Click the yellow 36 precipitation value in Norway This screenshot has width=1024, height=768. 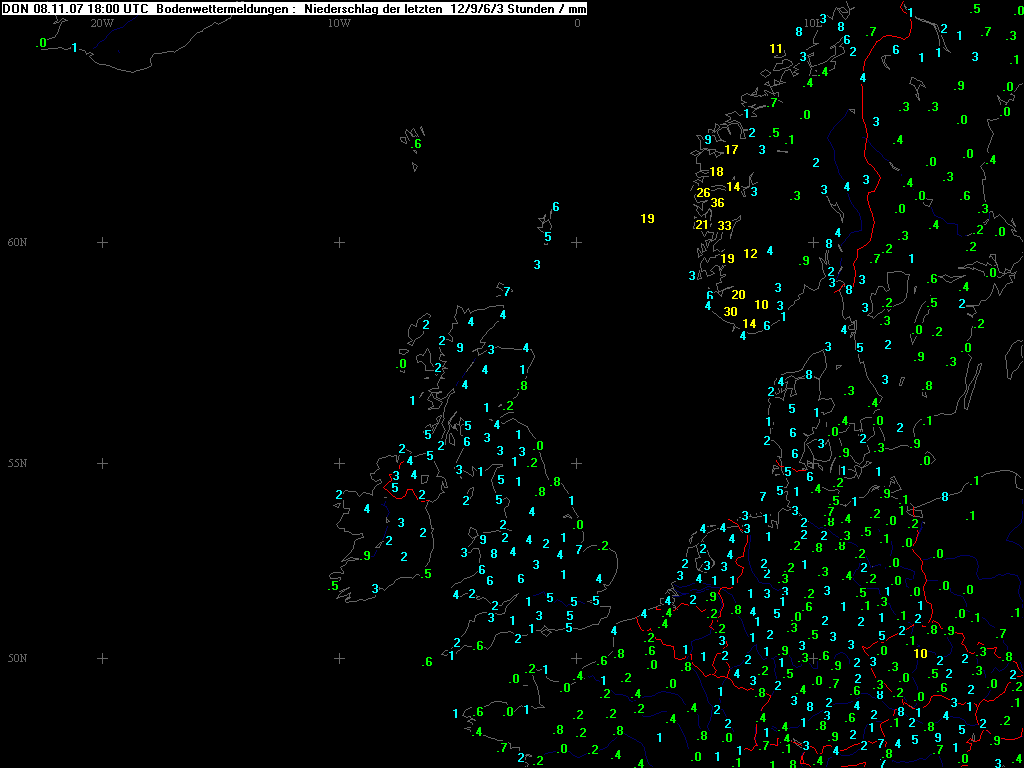[x=717, y=203]
